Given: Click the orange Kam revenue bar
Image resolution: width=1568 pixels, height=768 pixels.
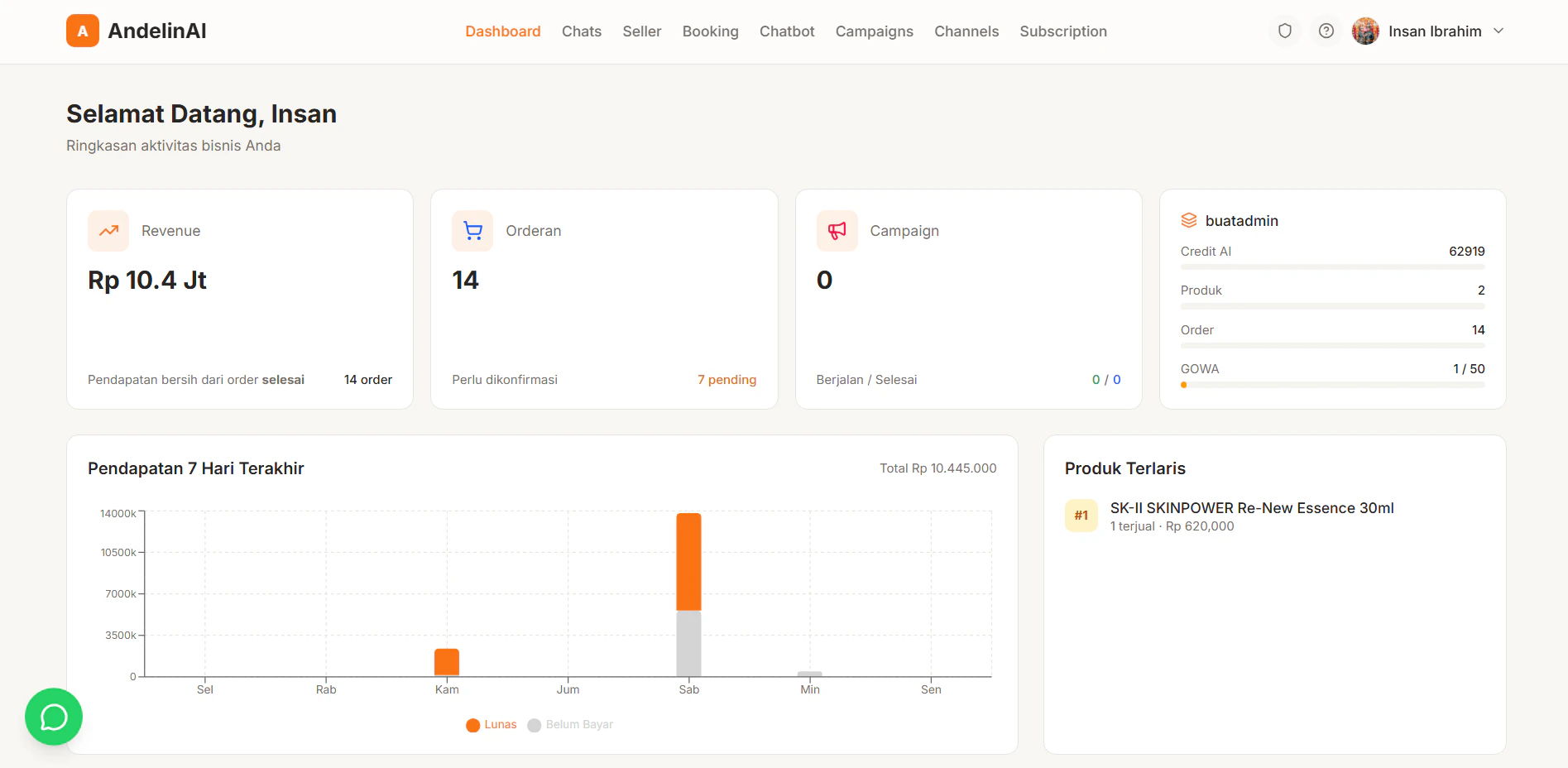Looking at the screenshot, I should pos(447,662).
